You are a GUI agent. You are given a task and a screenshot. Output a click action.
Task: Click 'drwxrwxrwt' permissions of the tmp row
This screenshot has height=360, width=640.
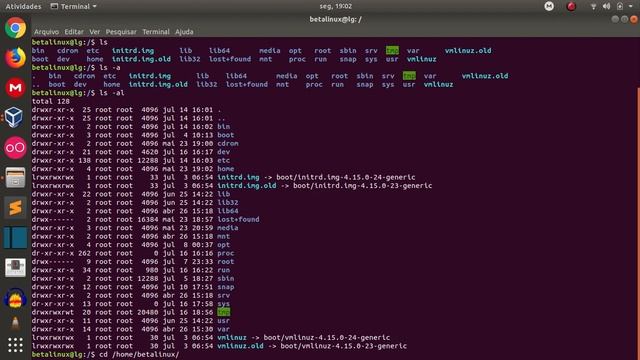point(53,312)
